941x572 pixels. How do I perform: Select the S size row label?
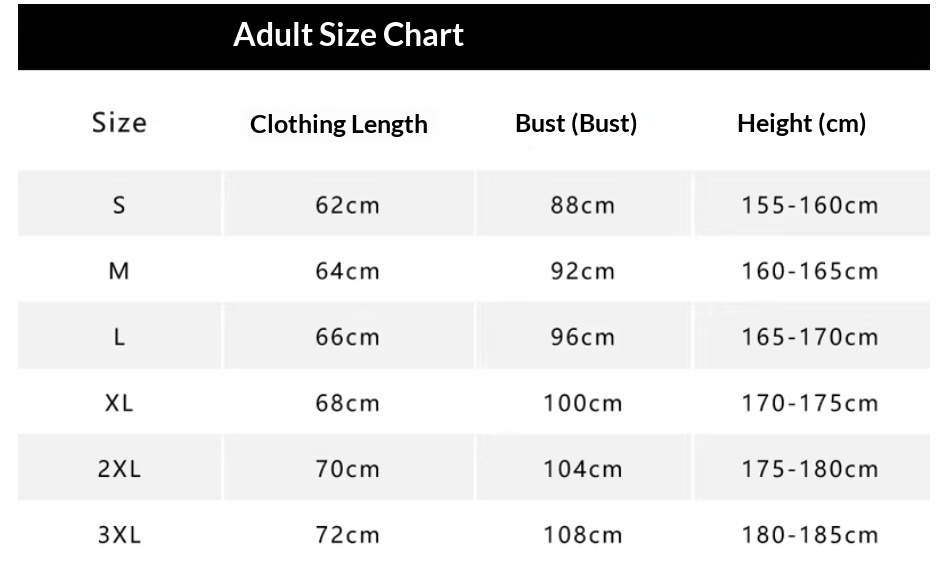[119, 205]
